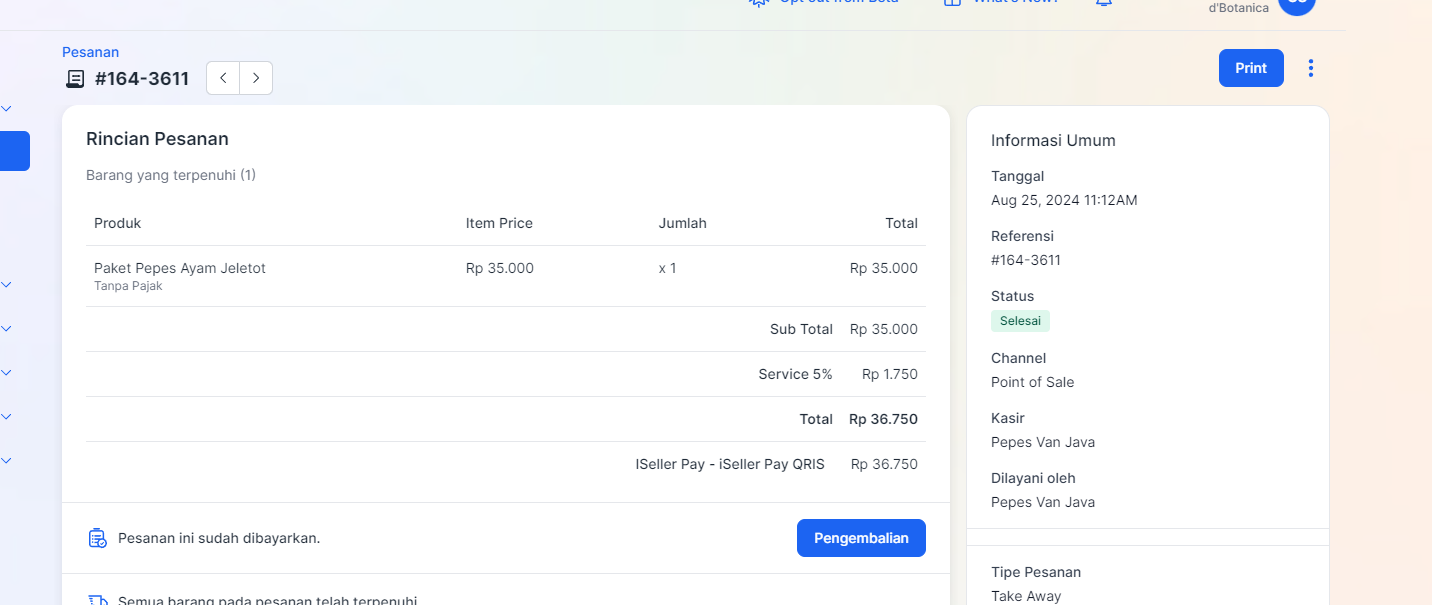The width and height of the screenshot is (1432, 605).
Task: Click the Rincian Pesanan heading
Action: pyautogui.click(x=157, y=139)
